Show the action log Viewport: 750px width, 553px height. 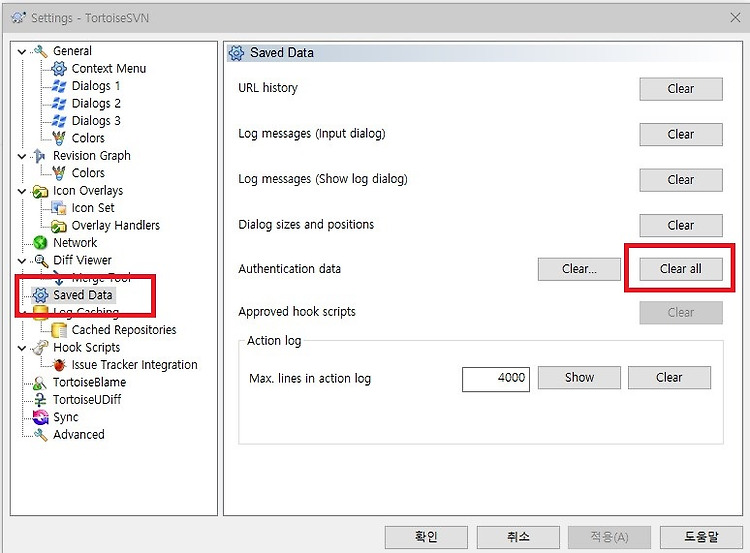(579, 378)
